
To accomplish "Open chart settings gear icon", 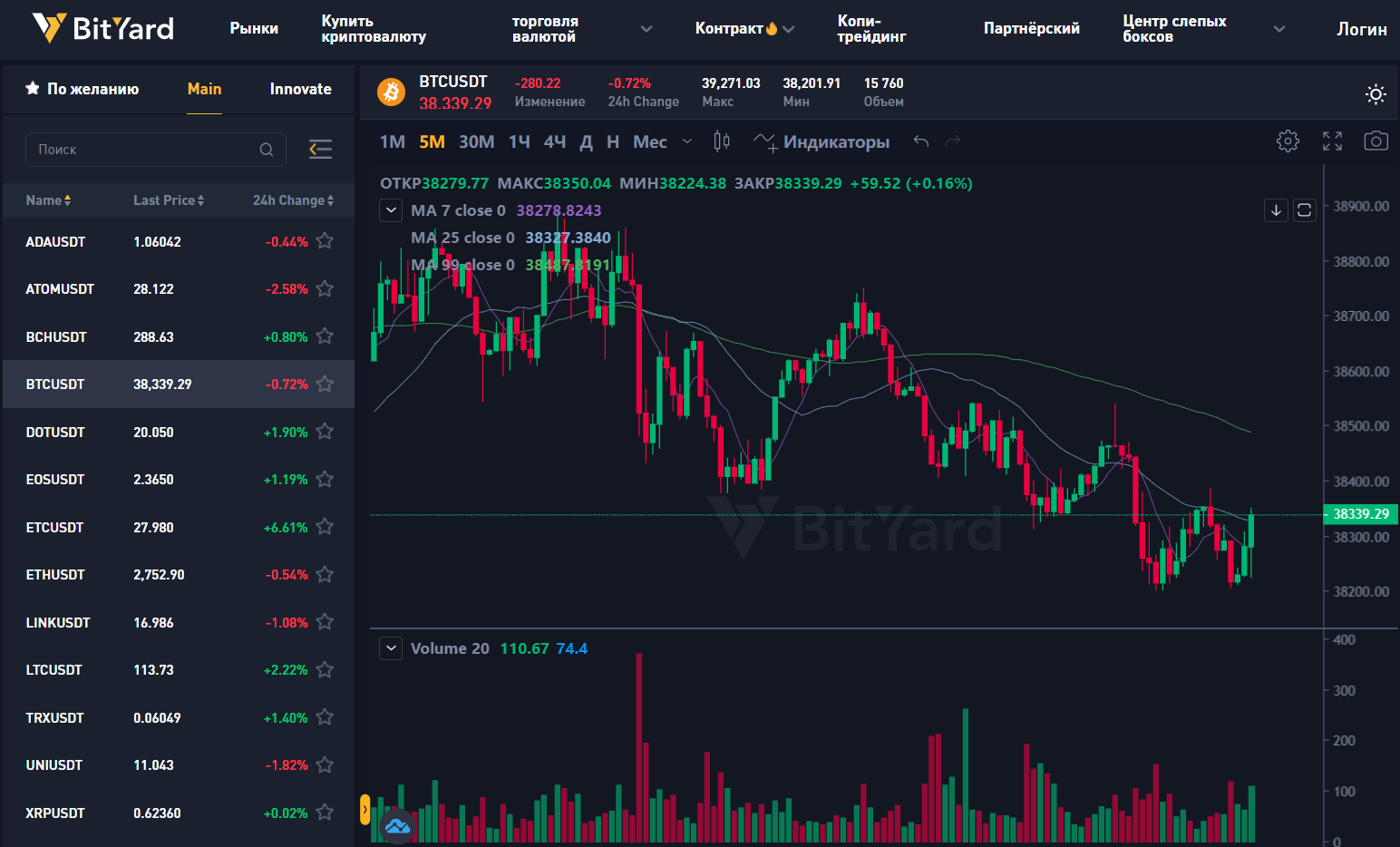I will coord(1288,141).
